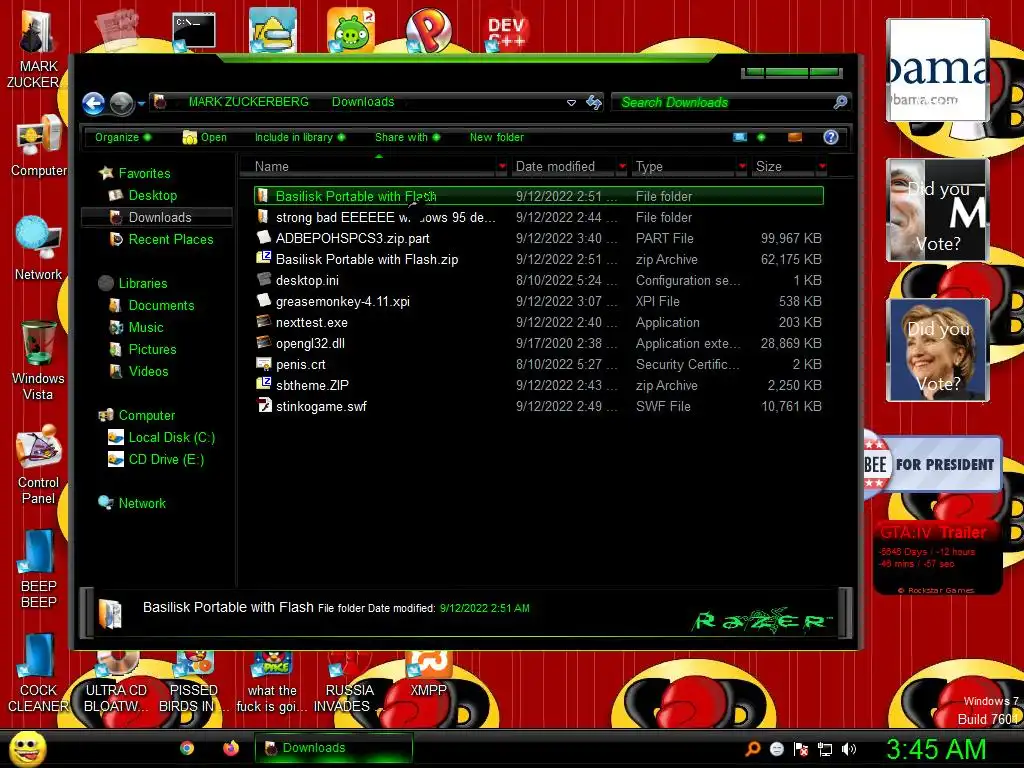The height and width of the screenshot is (768, 1024).
Task: Go back with the blue Back arrow
Action: point(93,103)
